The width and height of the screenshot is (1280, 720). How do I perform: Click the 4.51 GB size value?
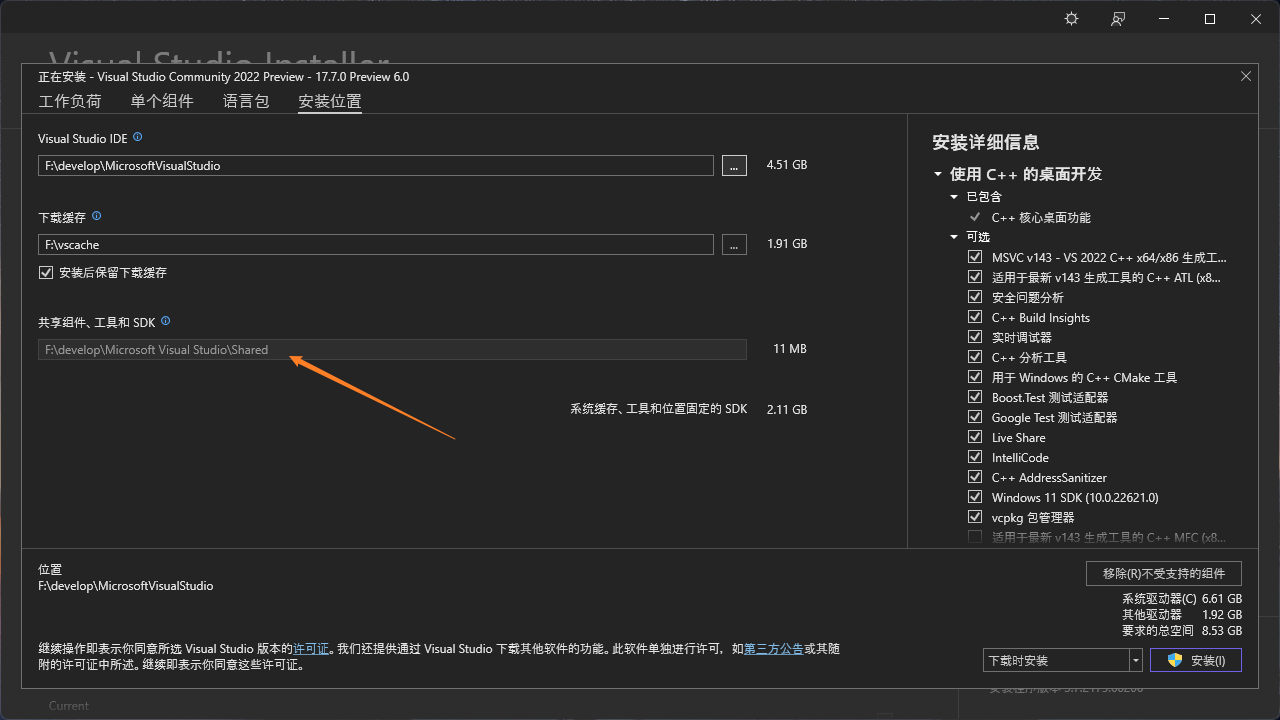(787, 165)
